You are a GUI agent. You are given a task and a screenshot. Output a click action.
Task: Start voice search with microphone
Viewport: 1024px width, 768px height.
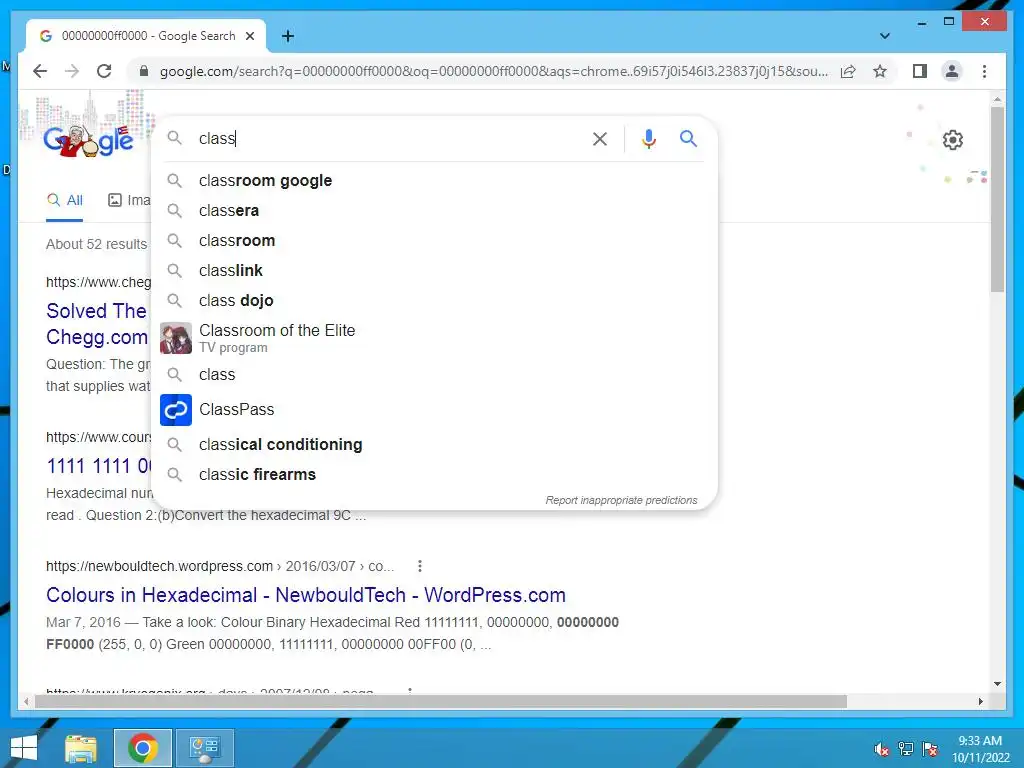[648, 138]
